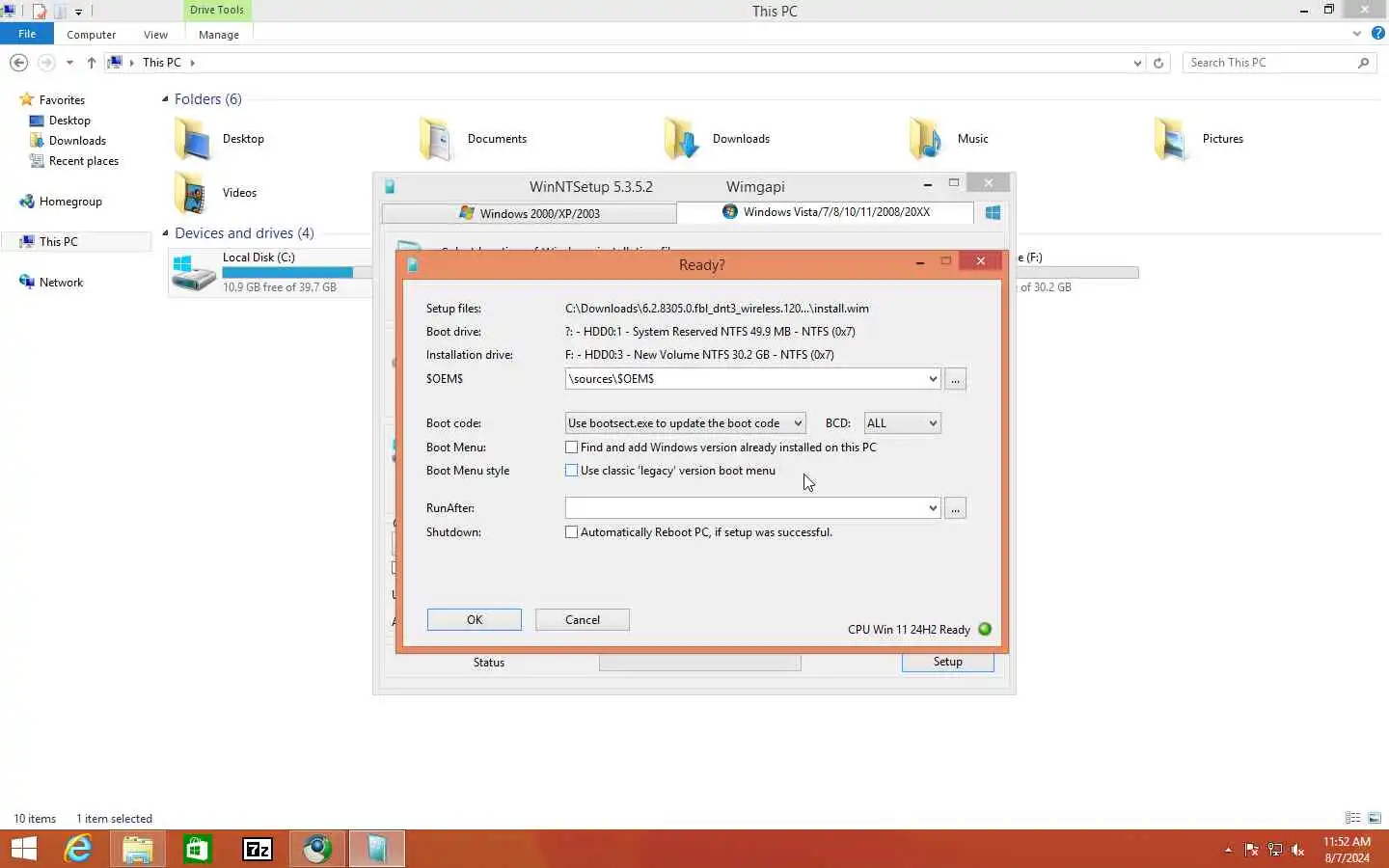The width and height of the screenshot is (1389, 868).
Task: Open the Windows logo icon in WinNTSetup tab bar
Action: [993, 213]
